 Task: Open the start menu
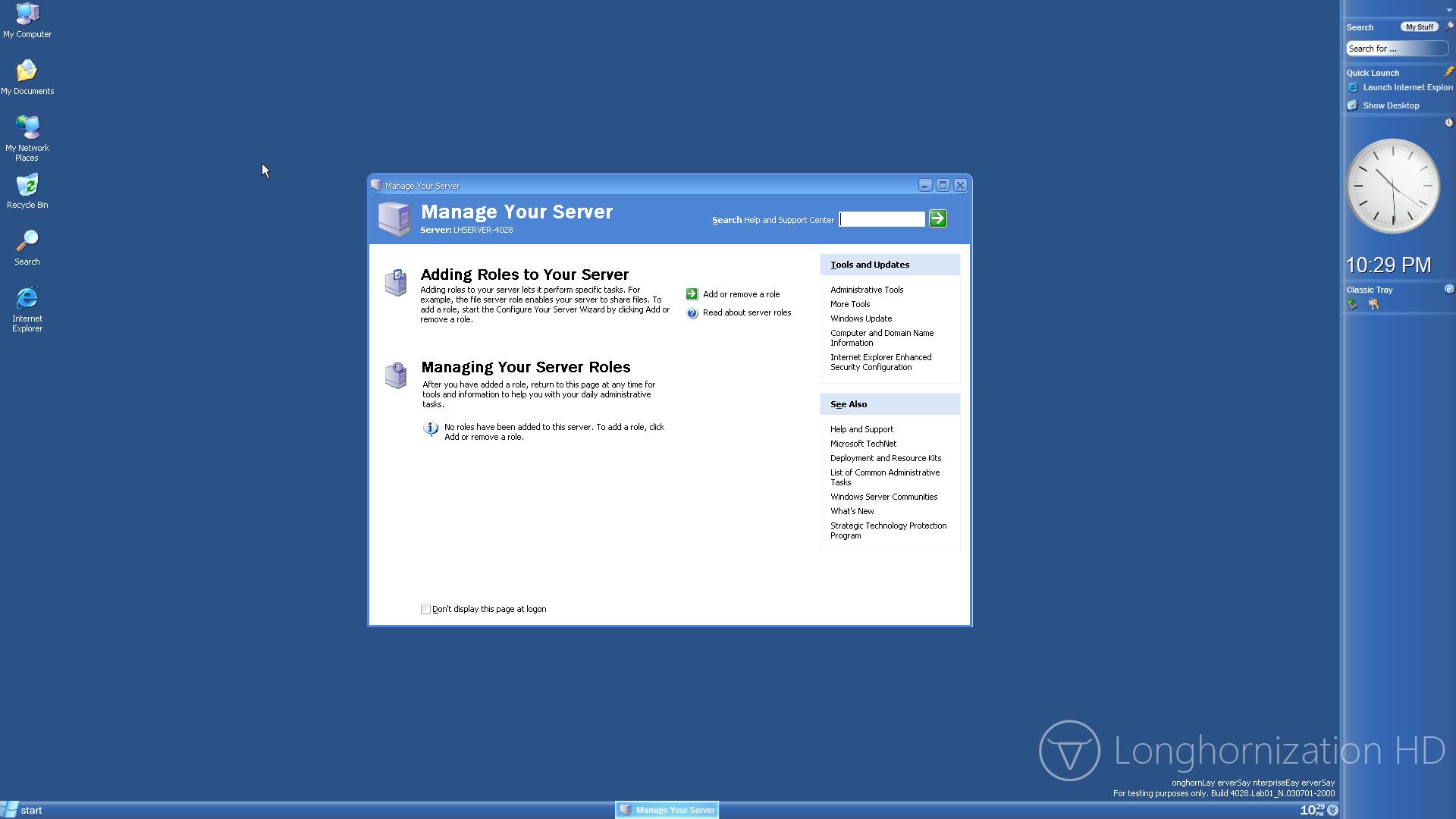coord(23,810)
